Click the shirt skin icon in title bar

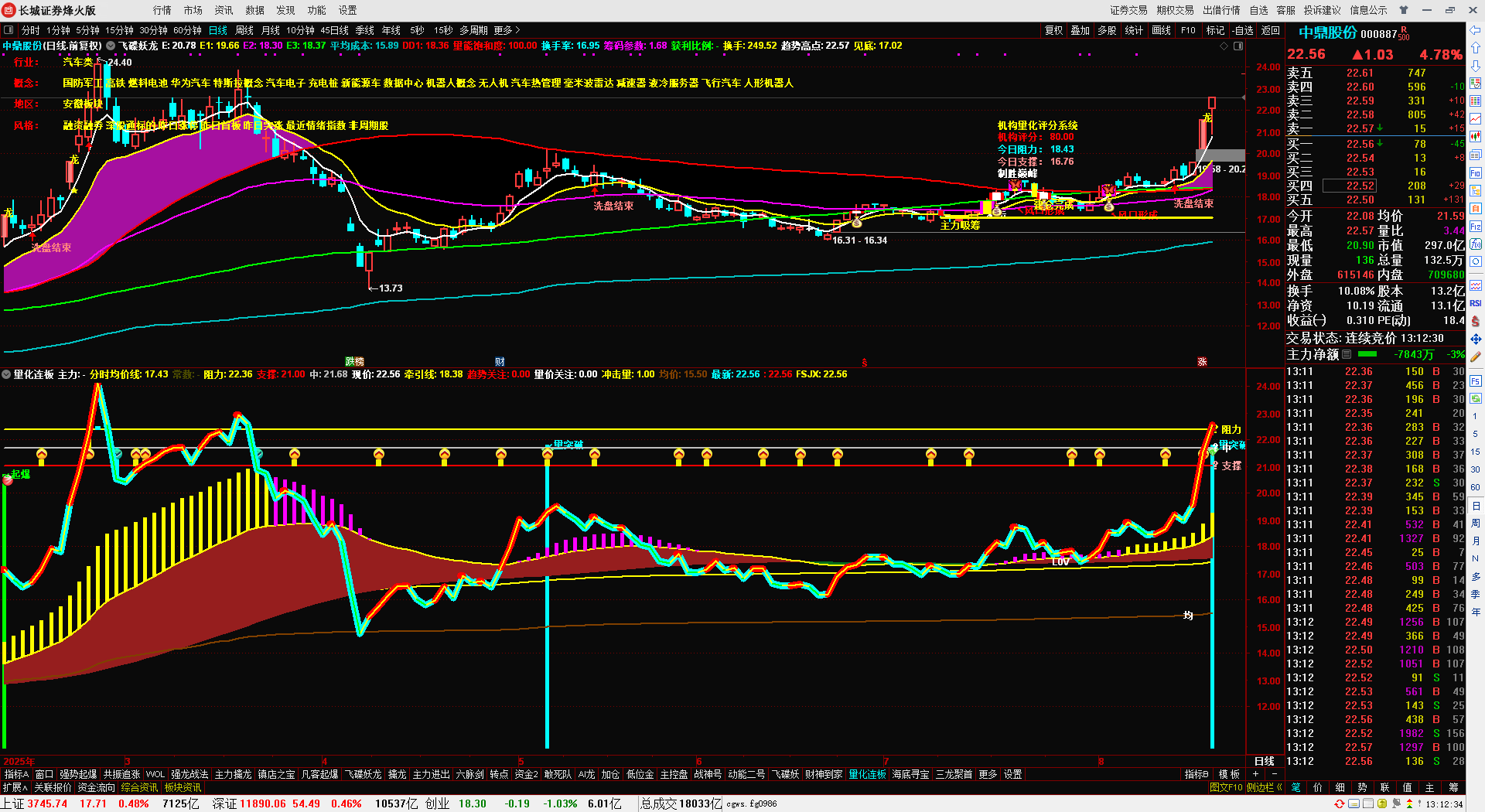tap(1404, 10)
